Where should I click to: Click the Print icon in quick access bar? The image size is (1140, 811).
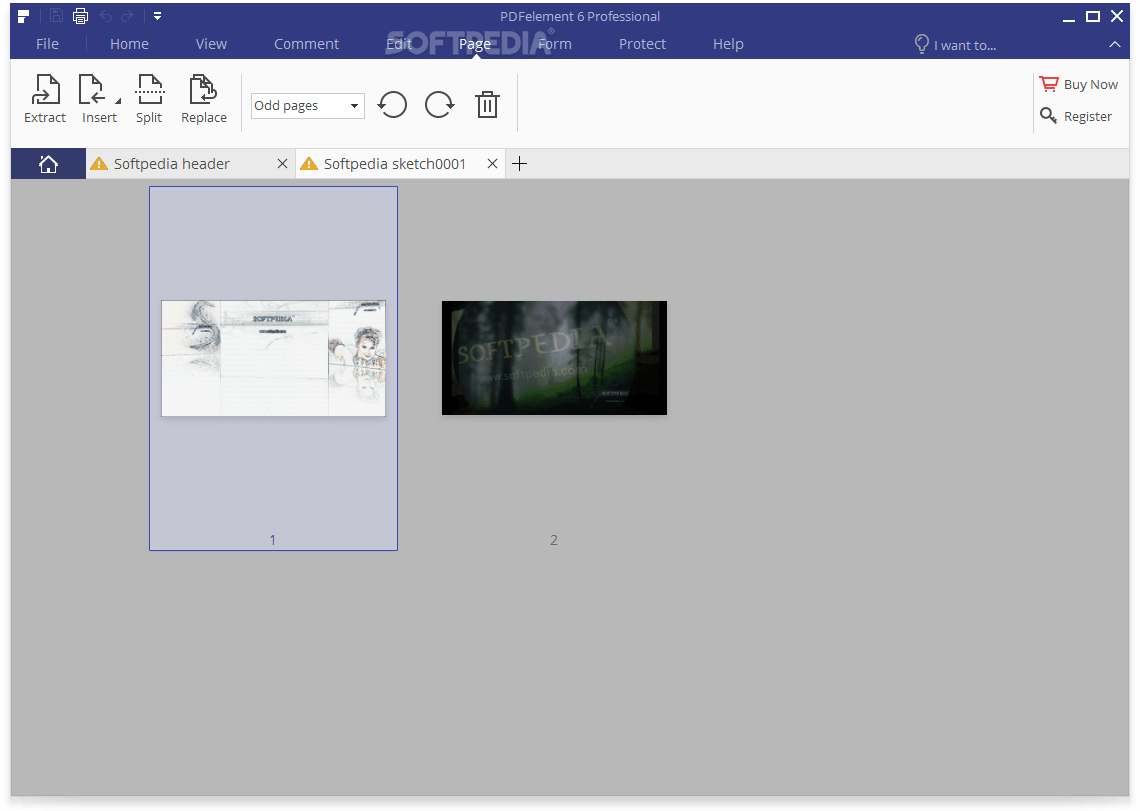point(80,16)
